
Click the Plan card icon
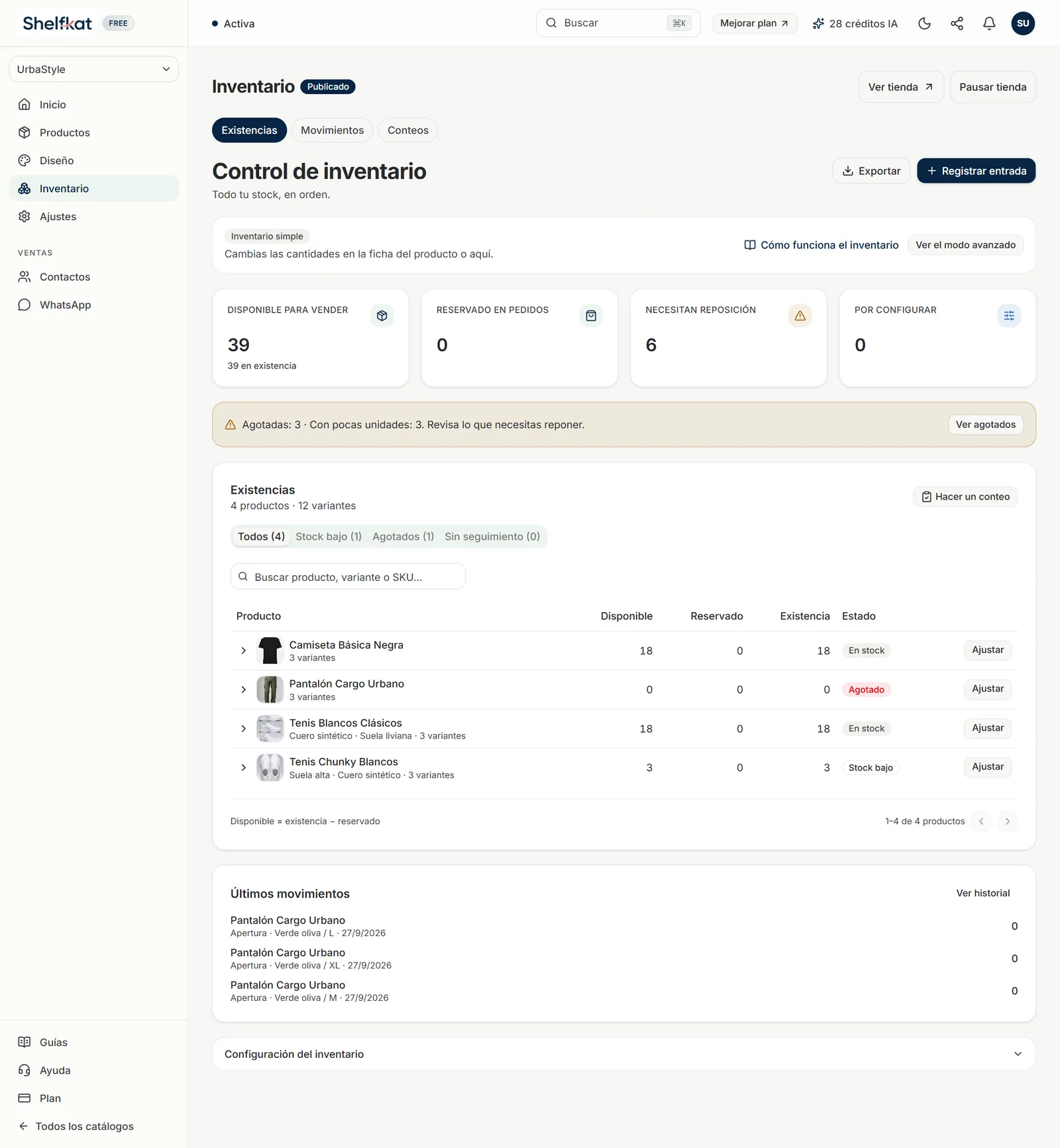(x=25, y=1098)
